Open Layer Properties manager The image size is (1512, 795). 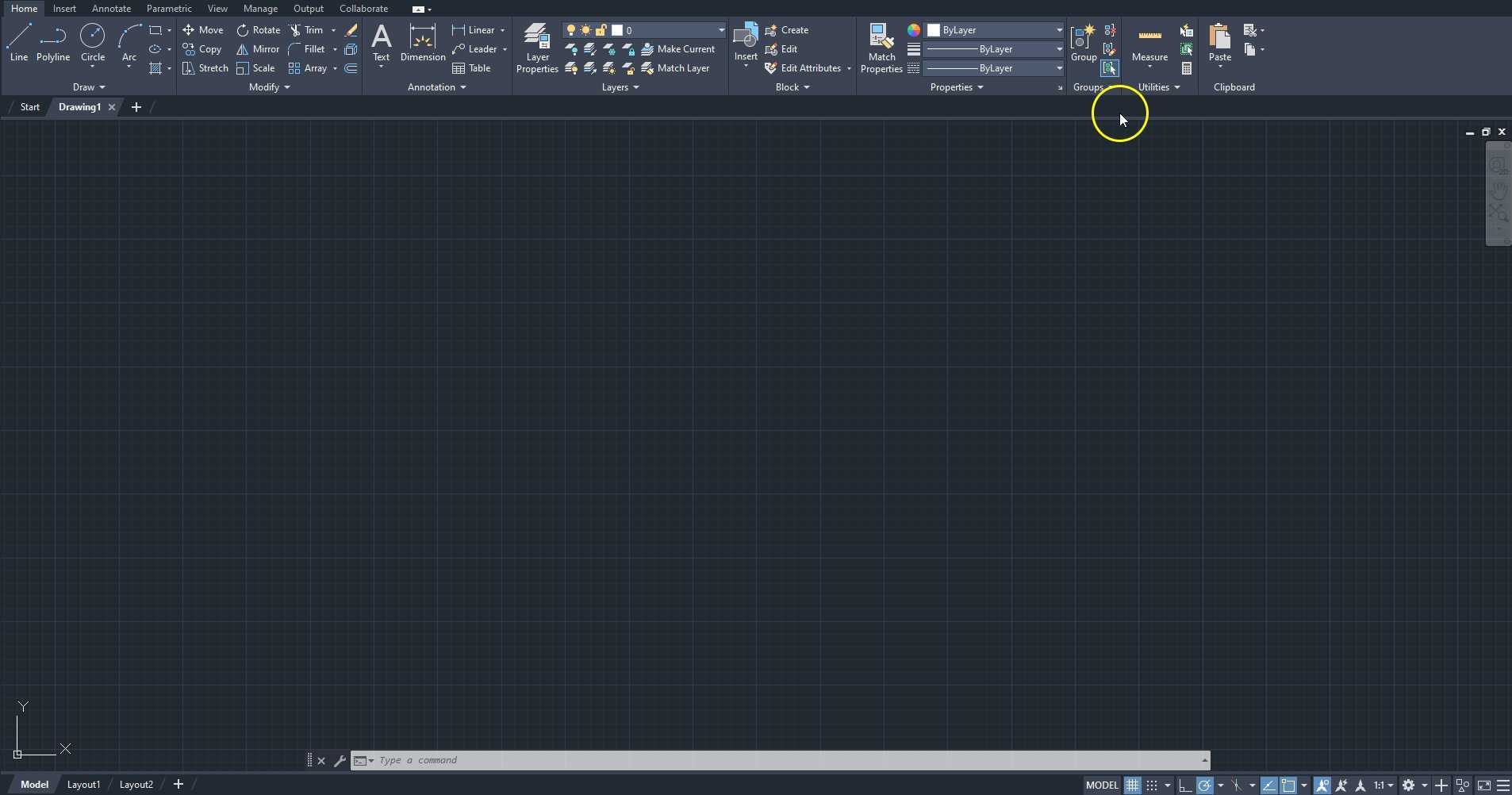[537, 48]
